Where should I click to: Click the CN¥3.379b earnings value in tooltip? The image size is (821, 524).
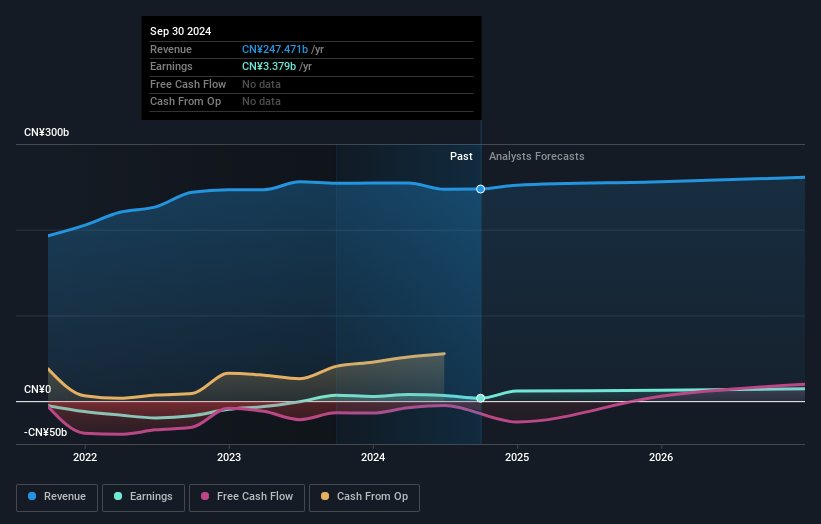coord(269,66)
